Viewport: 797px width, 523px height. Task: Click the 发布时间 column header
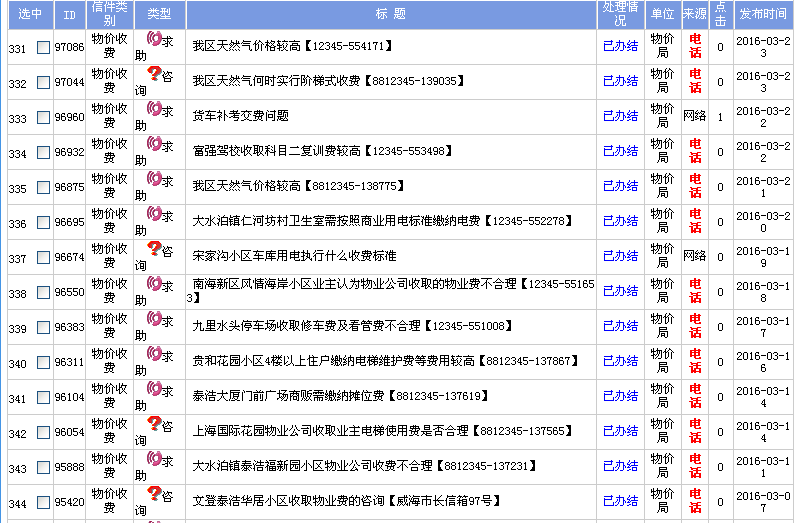(x=762, y=14)
